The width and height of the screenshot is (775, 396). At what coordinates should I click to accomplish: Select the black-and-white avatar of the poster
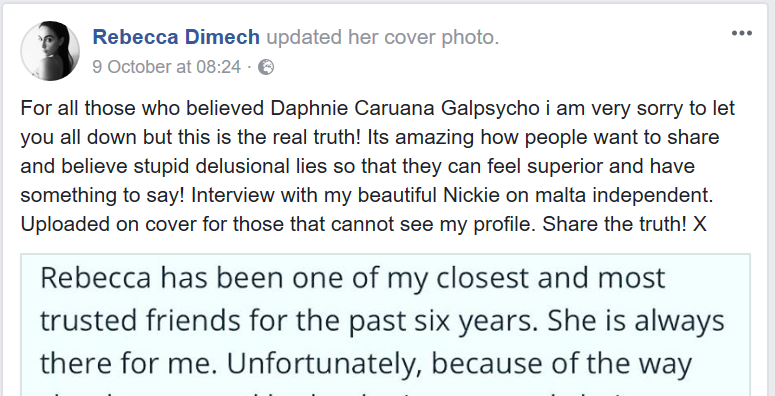(x=50, y=51)
